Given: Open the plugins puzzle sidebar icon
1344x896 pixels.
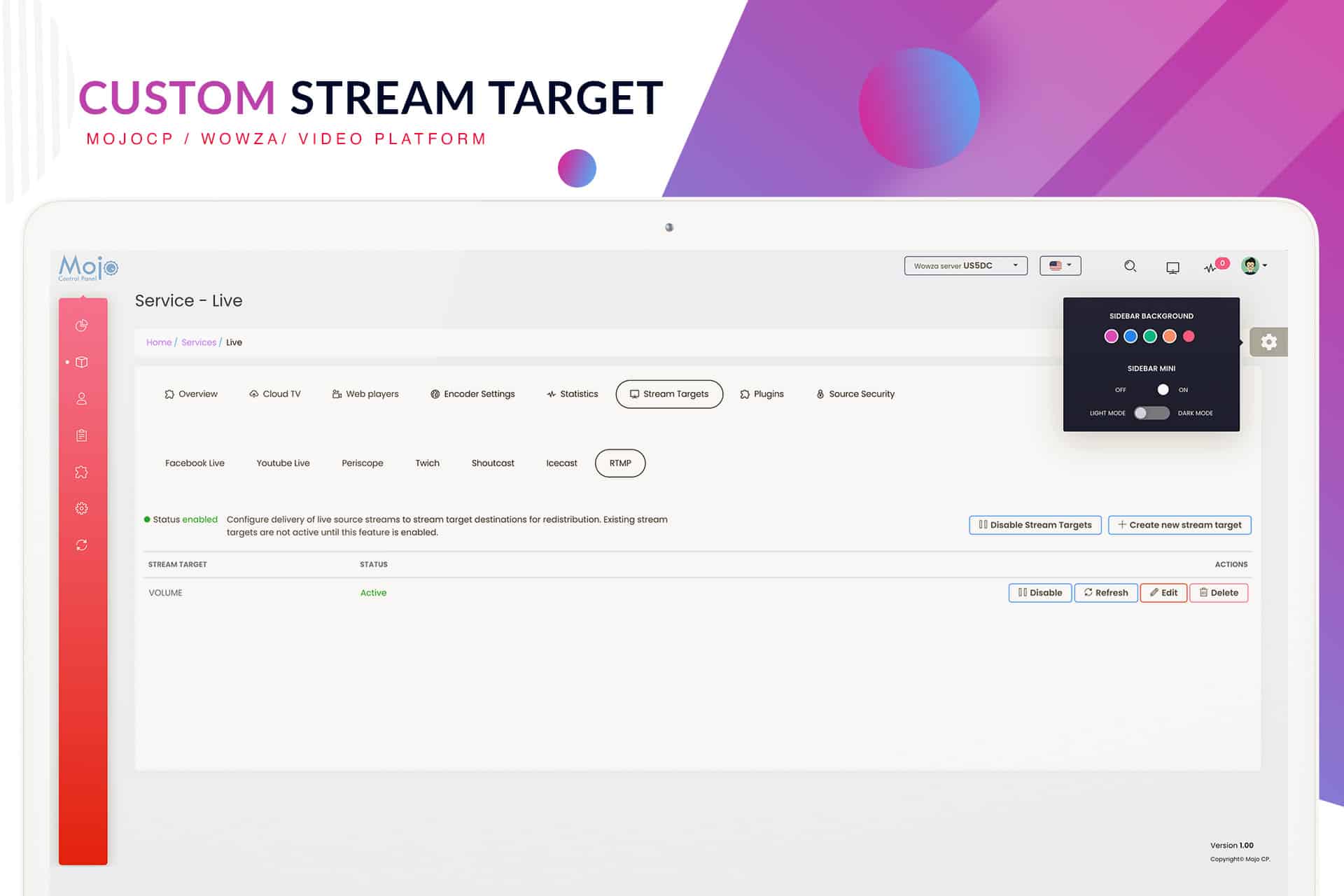Looking at the screenshot, I should (x=81, y=472).
